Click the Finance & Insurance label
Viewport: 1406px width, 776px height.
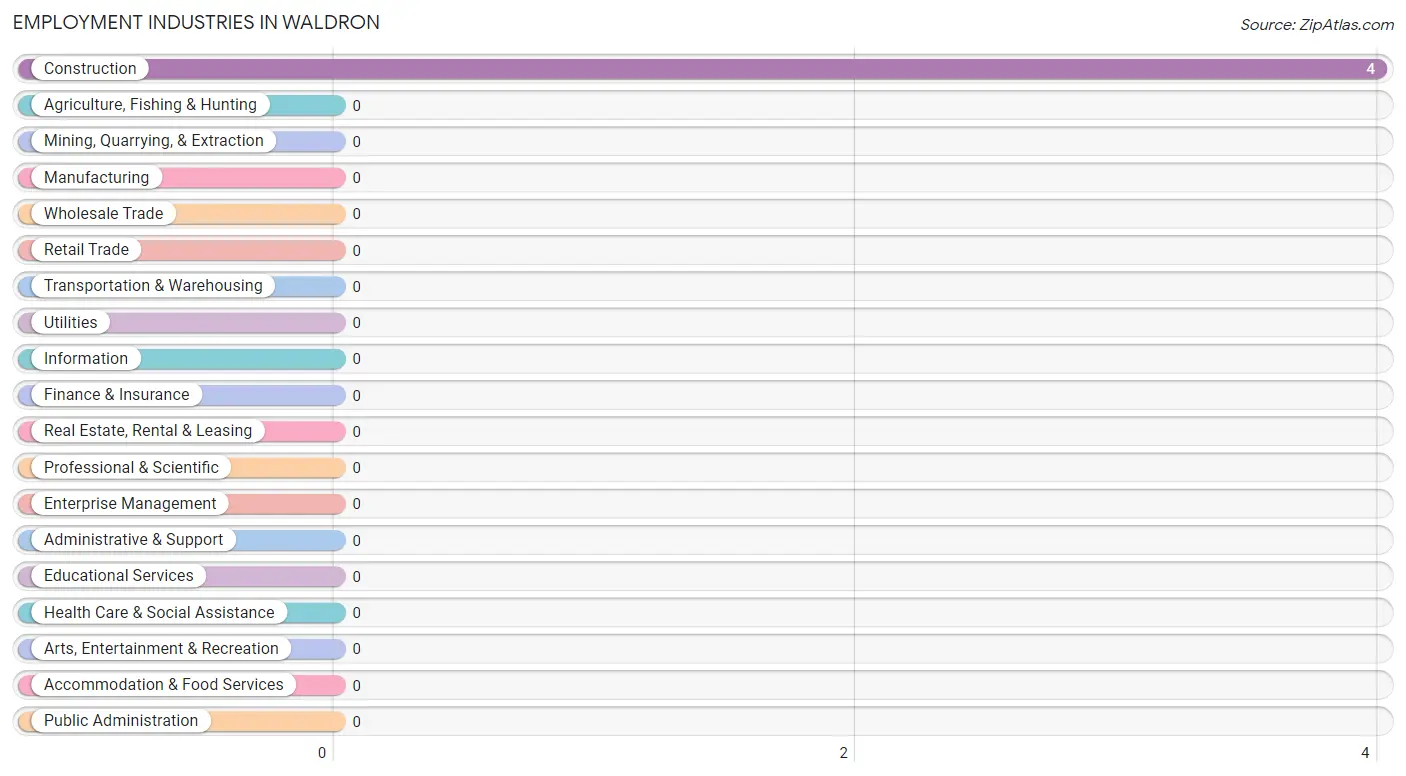tap(116, 395)
